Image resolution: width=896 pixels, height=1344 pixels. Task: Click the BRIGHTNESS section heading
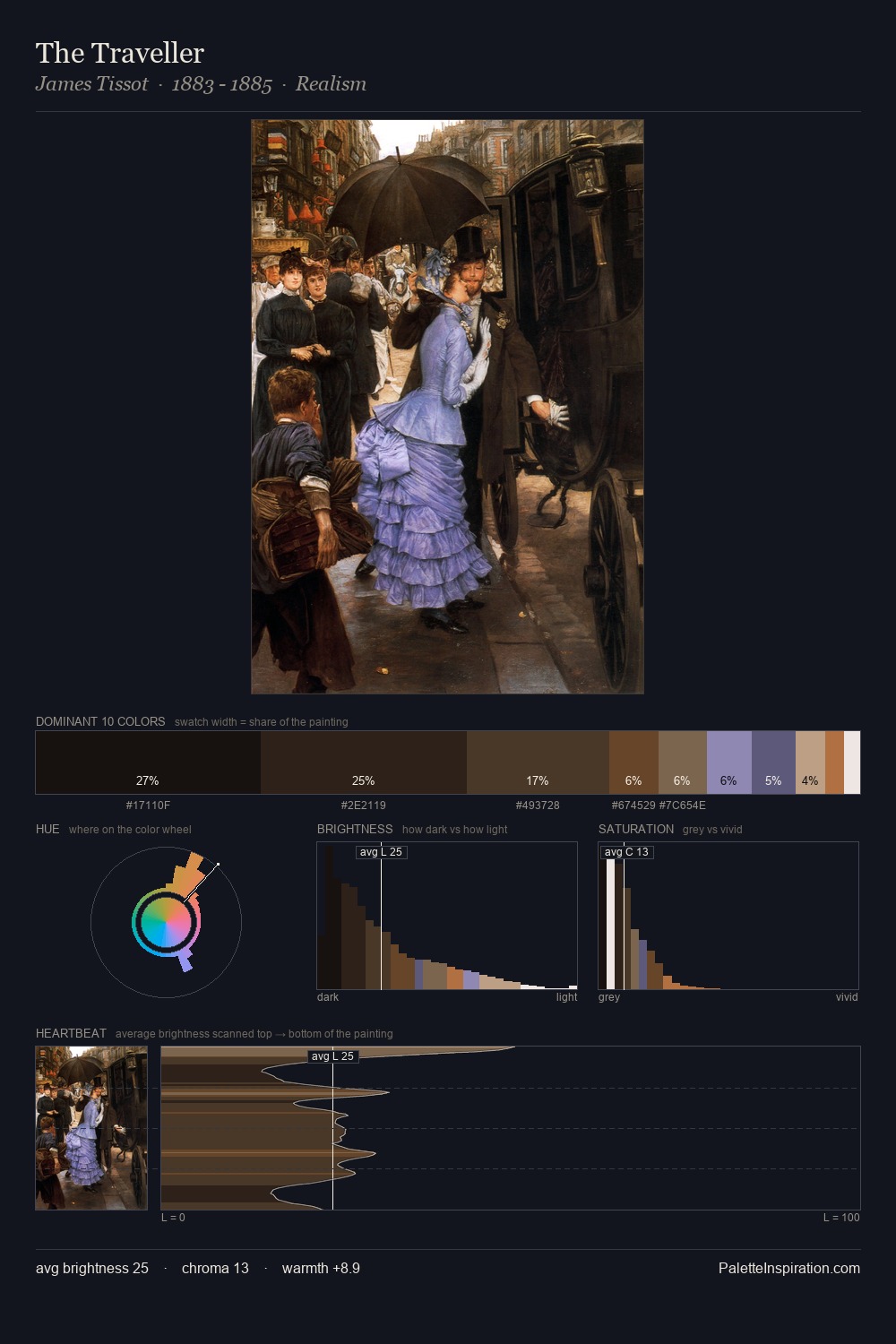coord(355,829)
